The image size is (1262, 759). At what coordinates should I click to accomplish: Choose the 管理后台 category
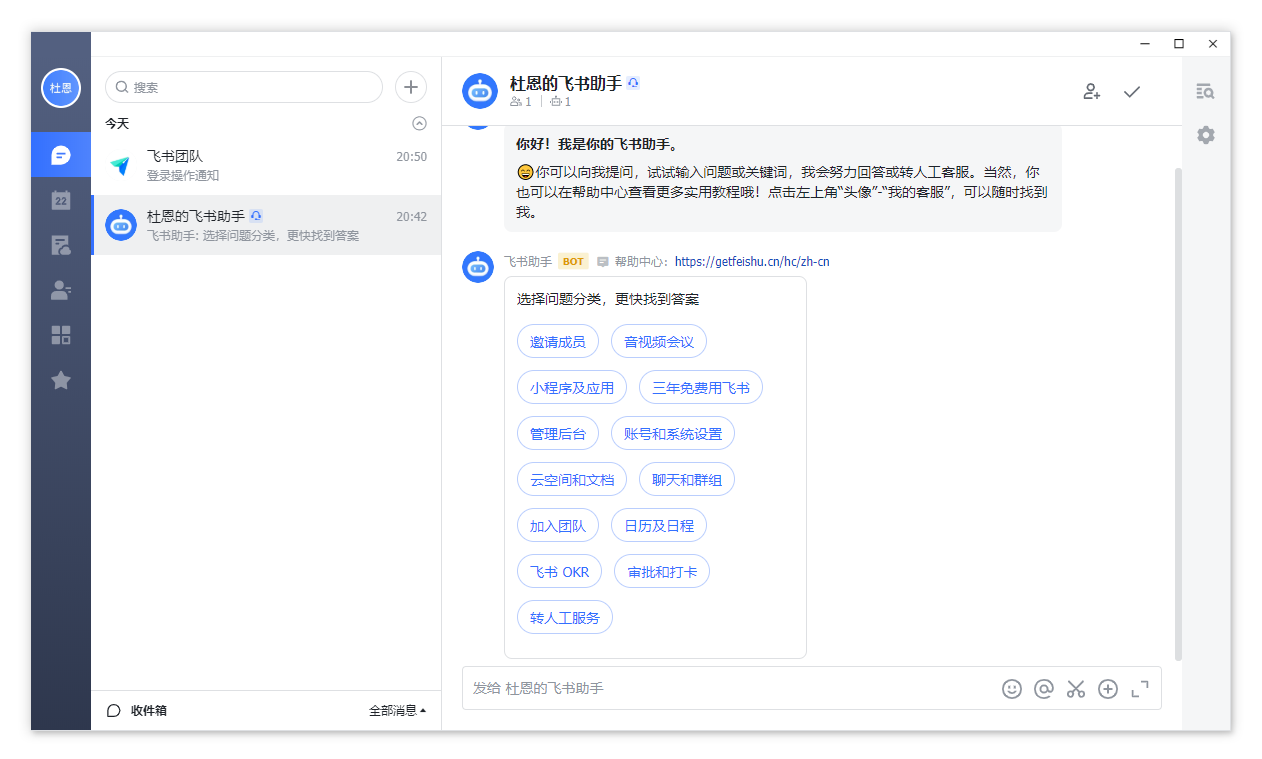coord(558,434)
